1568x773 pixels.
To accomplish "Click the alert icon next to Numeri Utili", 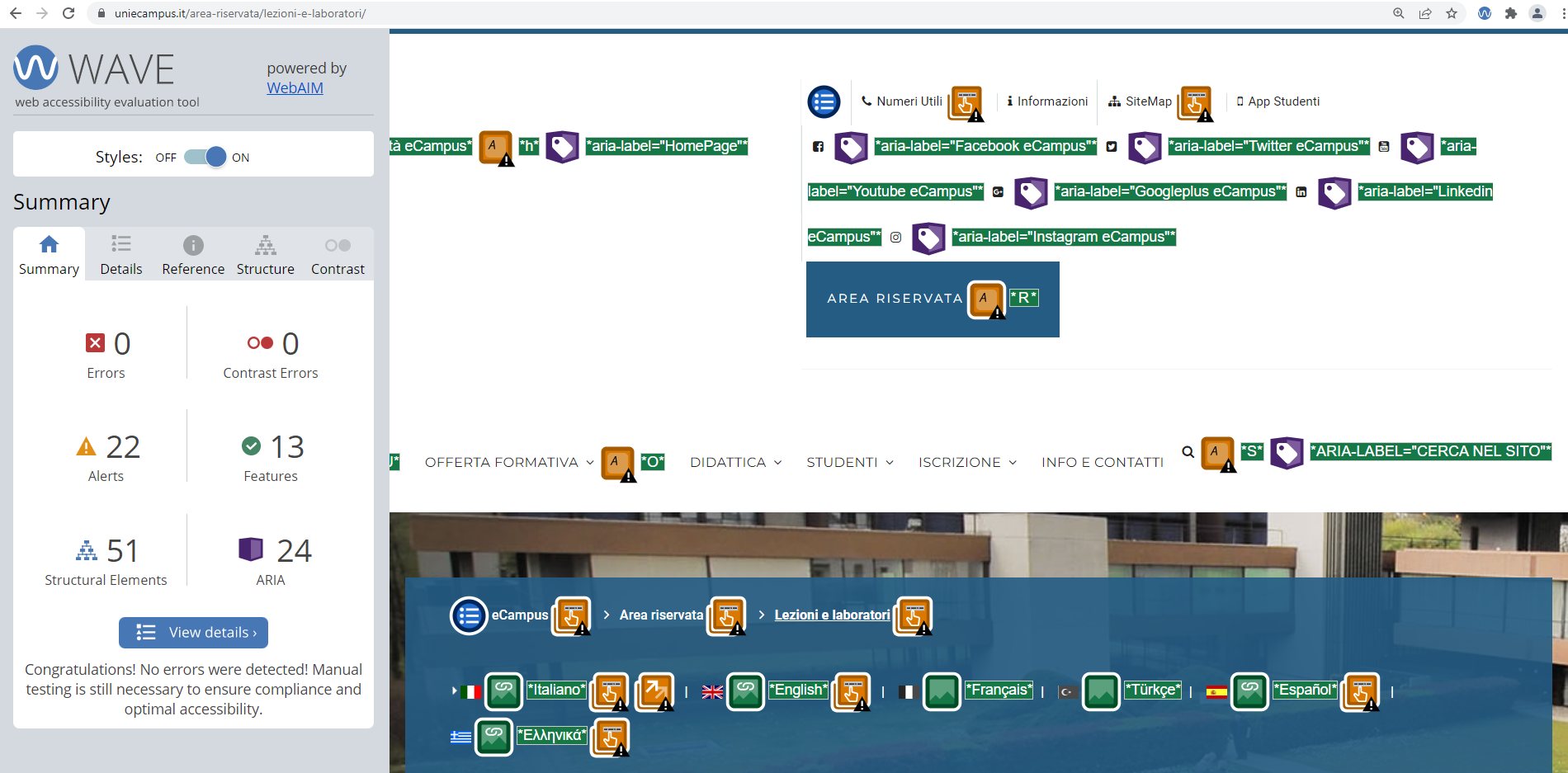I will click(966, 103).
